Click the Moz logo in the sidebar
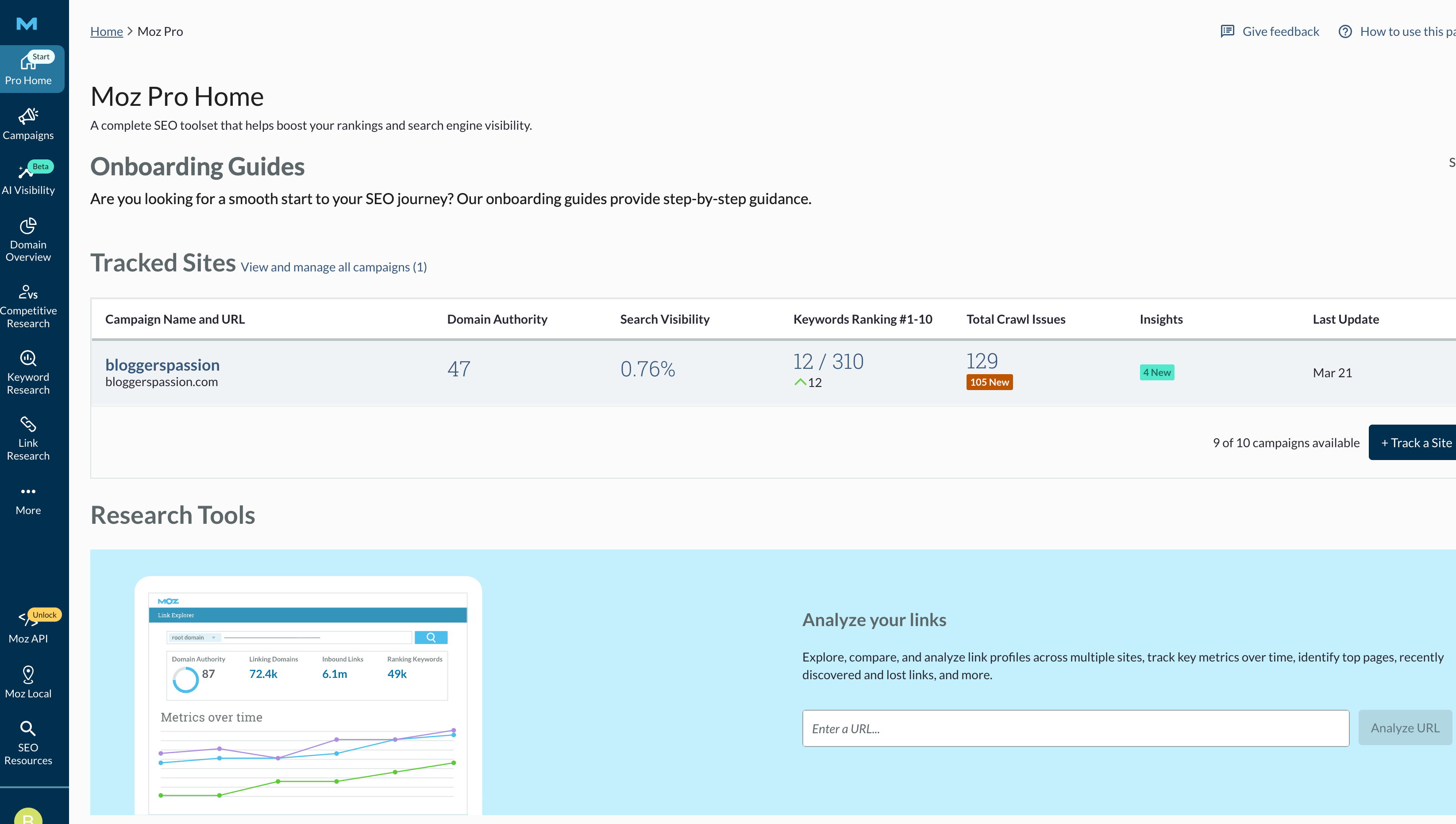The image size is (1456, 824). 26,24
